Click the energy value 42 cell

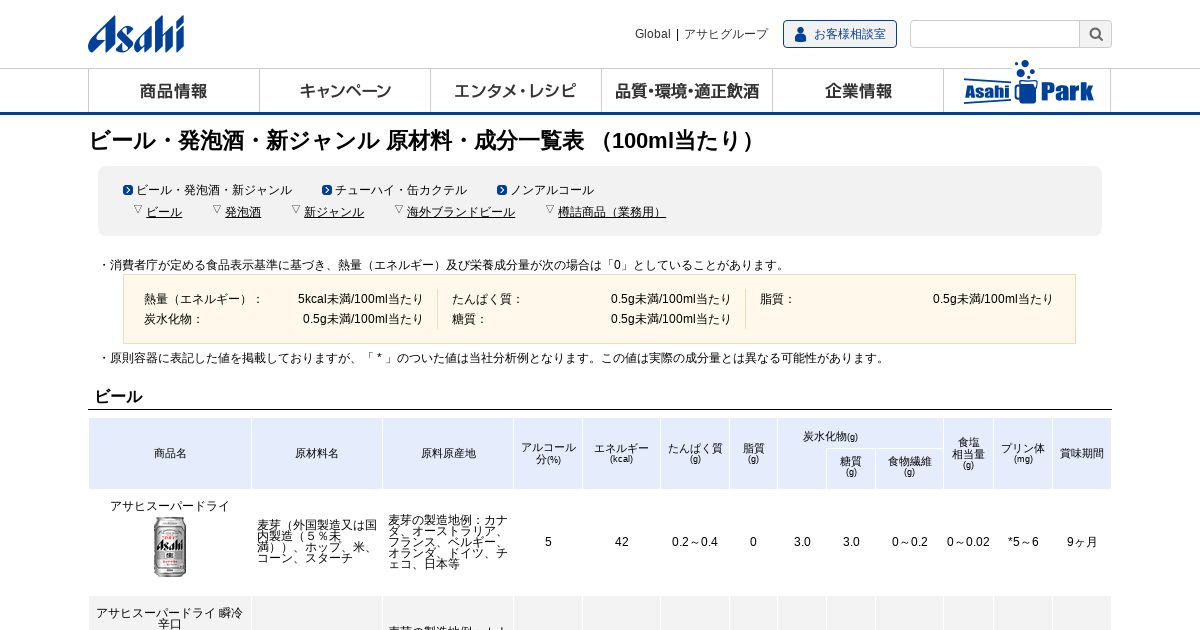(x=622, y=542)
